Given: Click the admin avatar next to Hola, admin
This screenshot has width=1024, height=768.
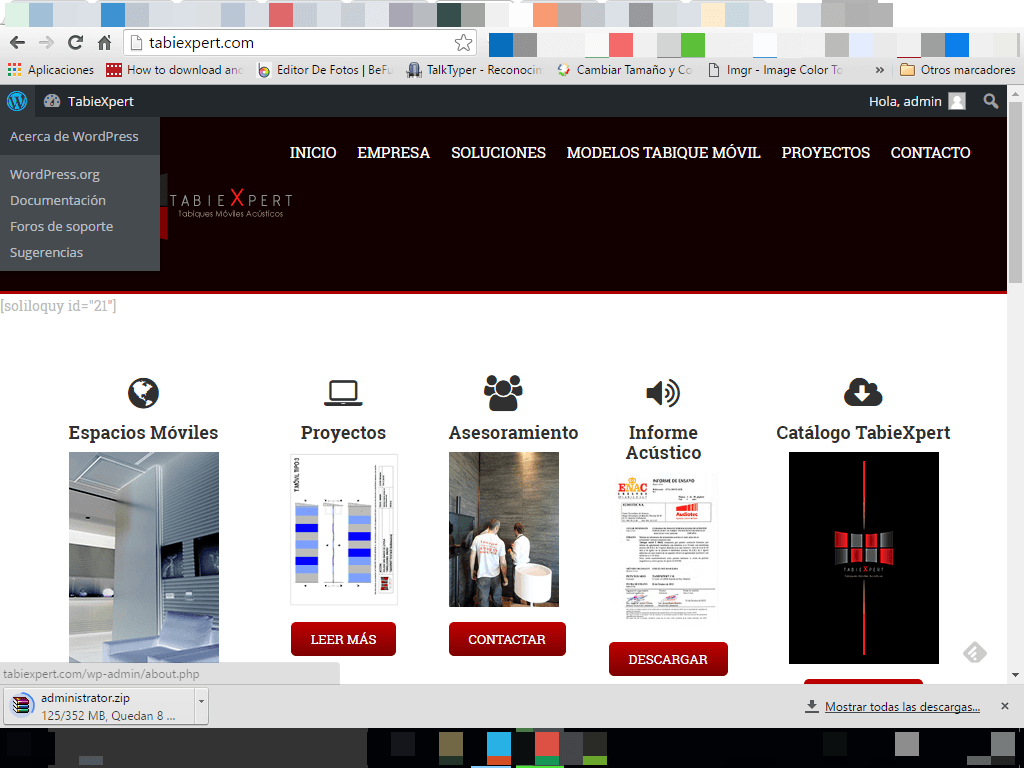Looking at the screenshot, I should (x=957, y=101).
